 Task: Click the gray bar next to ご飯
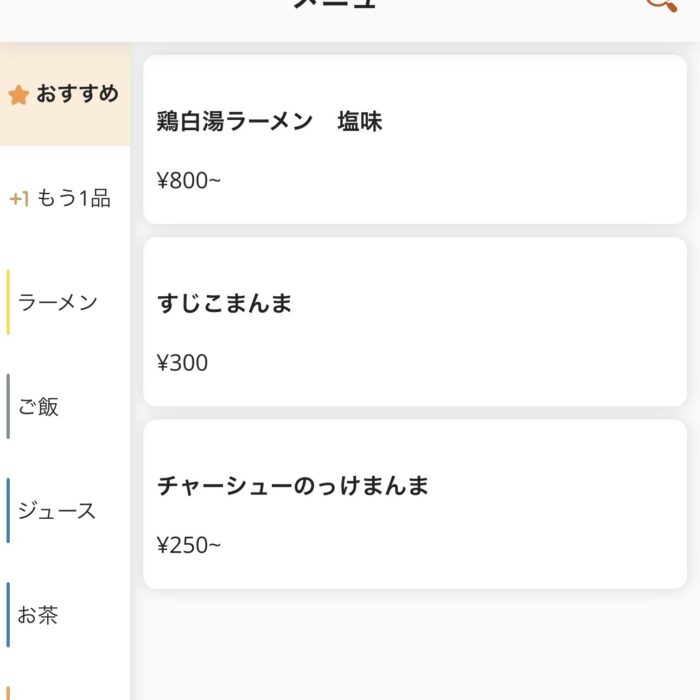tap(9, 406)
